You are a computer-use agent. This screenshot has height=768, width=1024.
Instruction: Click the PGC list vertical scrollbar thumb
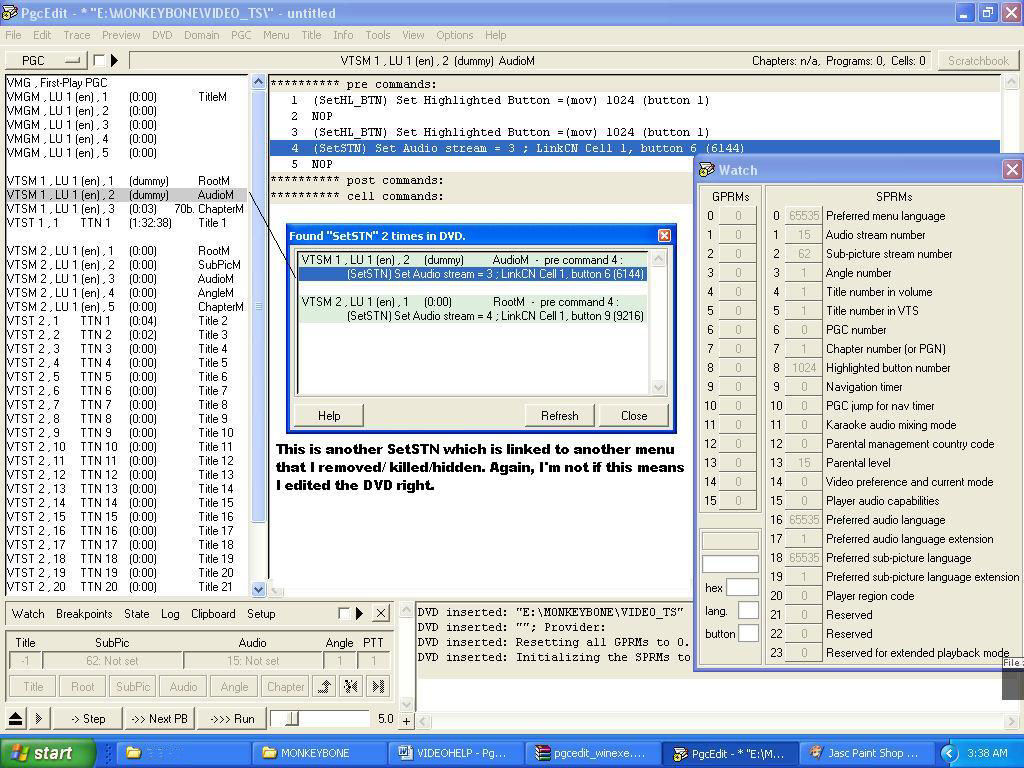point(259,306)
